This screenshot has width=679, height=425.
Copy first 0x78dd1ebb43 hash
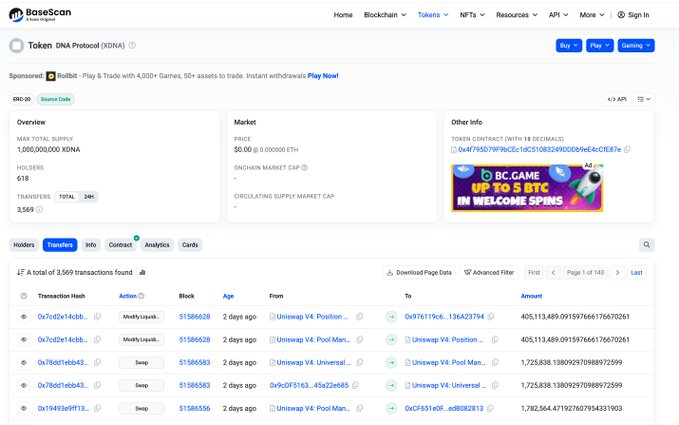tap(97, 362)
